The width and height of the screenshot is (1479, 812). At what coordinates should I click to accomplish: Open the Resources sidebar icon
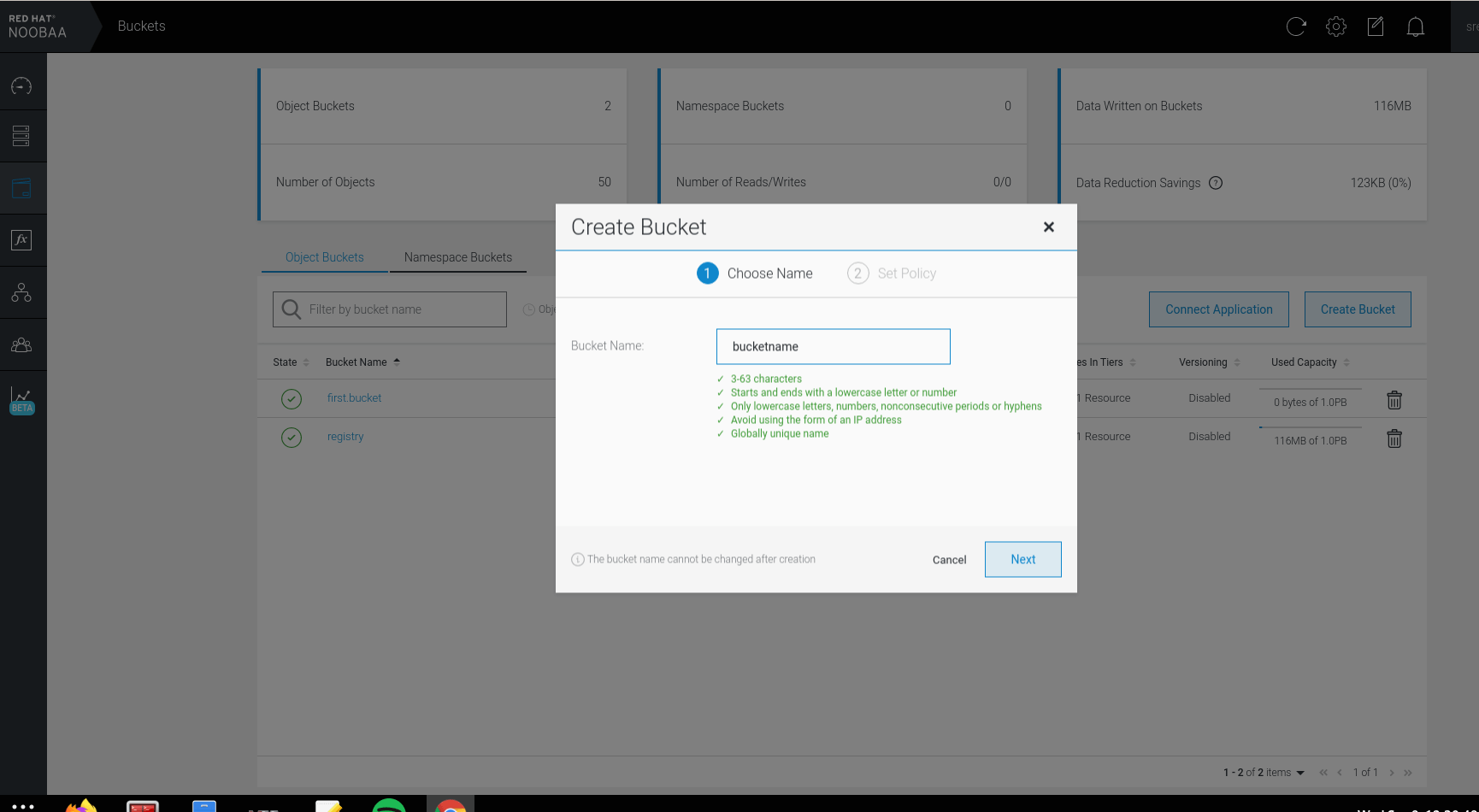click(x=21, y=136)
